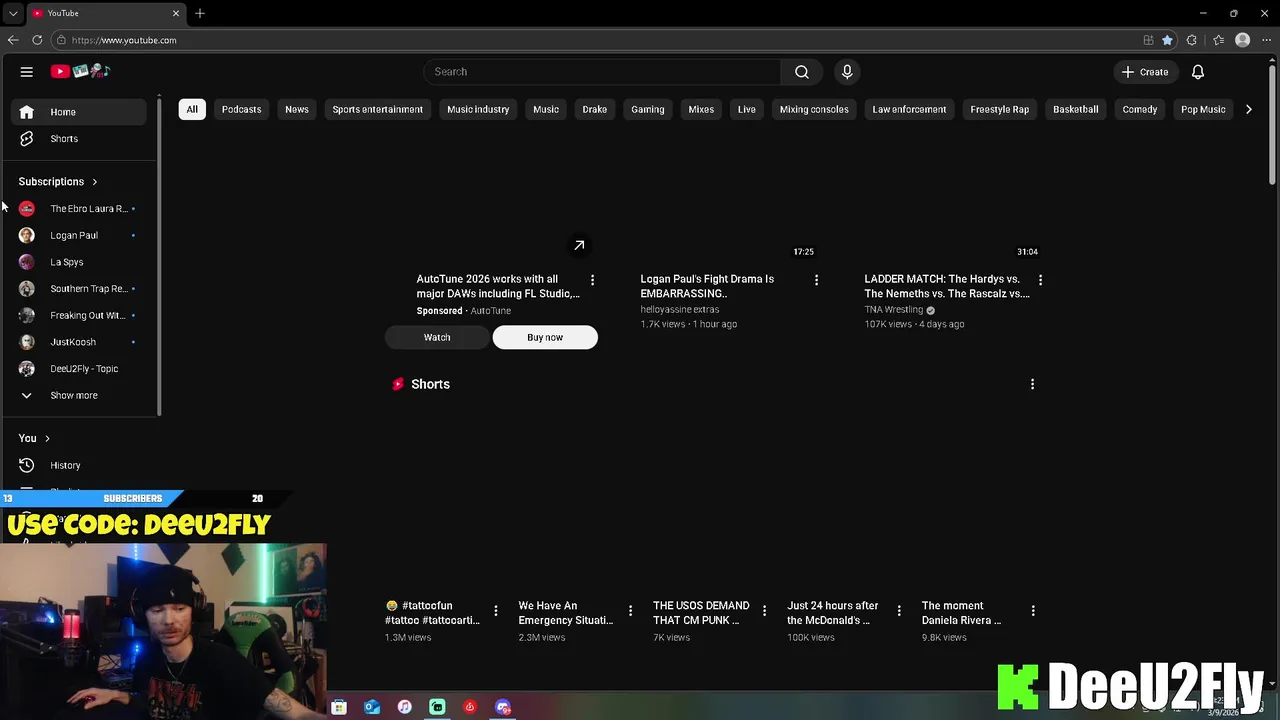Viewport: 1280px width, 720px height.
Task: Select the News filter chip
Action: tap(297, 109)
